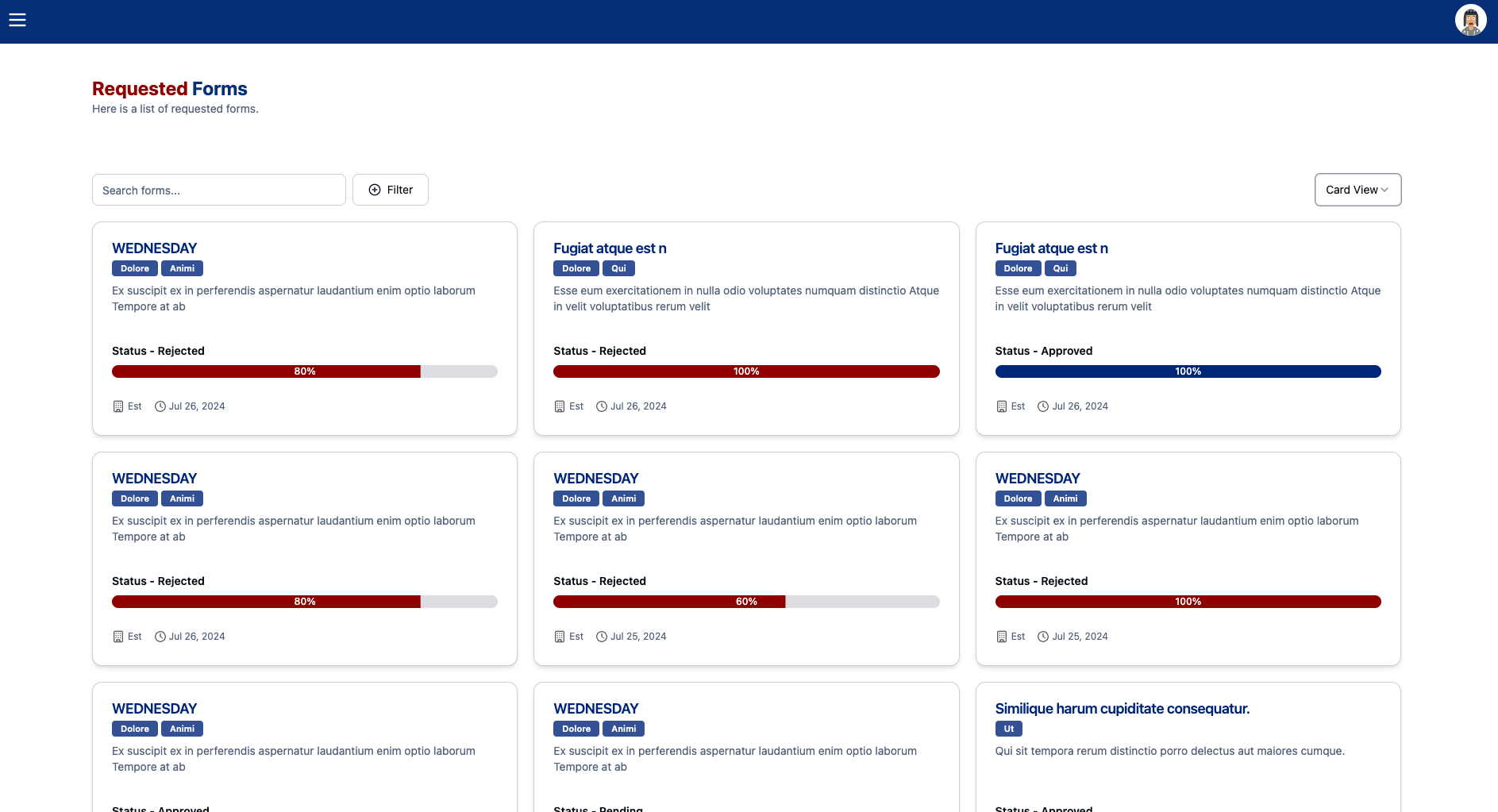Click the plus circle icon in Filter

pos(375,190)
